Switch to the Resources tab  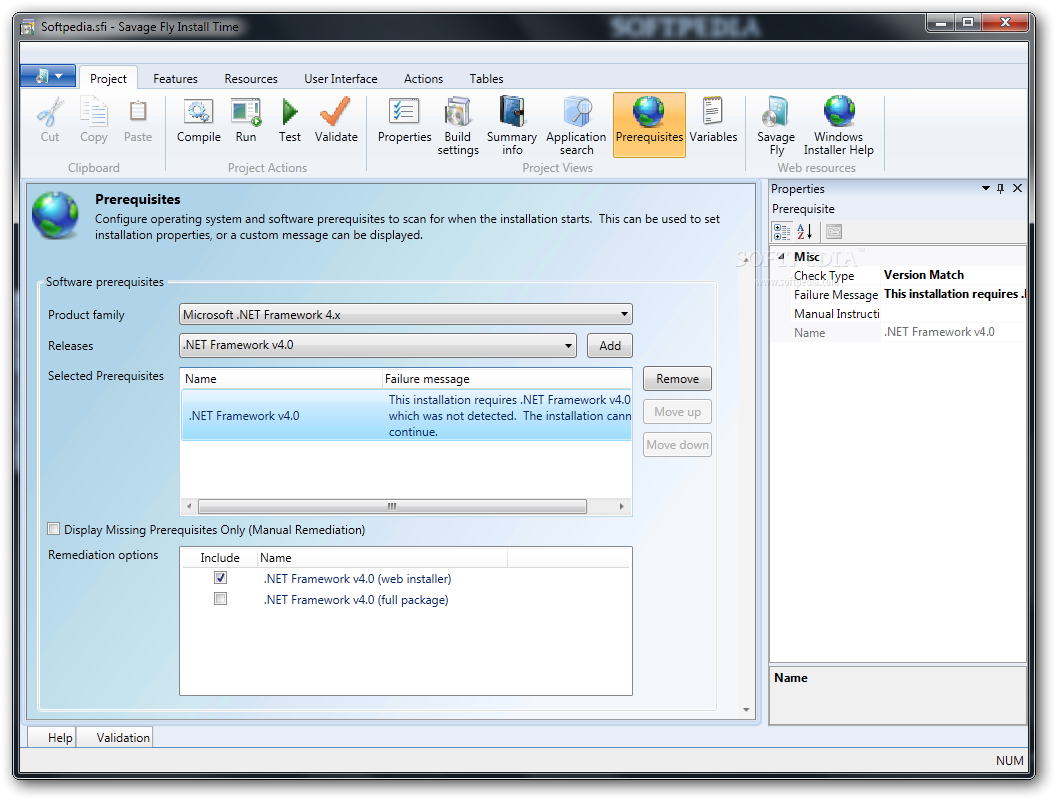point(251,79)
